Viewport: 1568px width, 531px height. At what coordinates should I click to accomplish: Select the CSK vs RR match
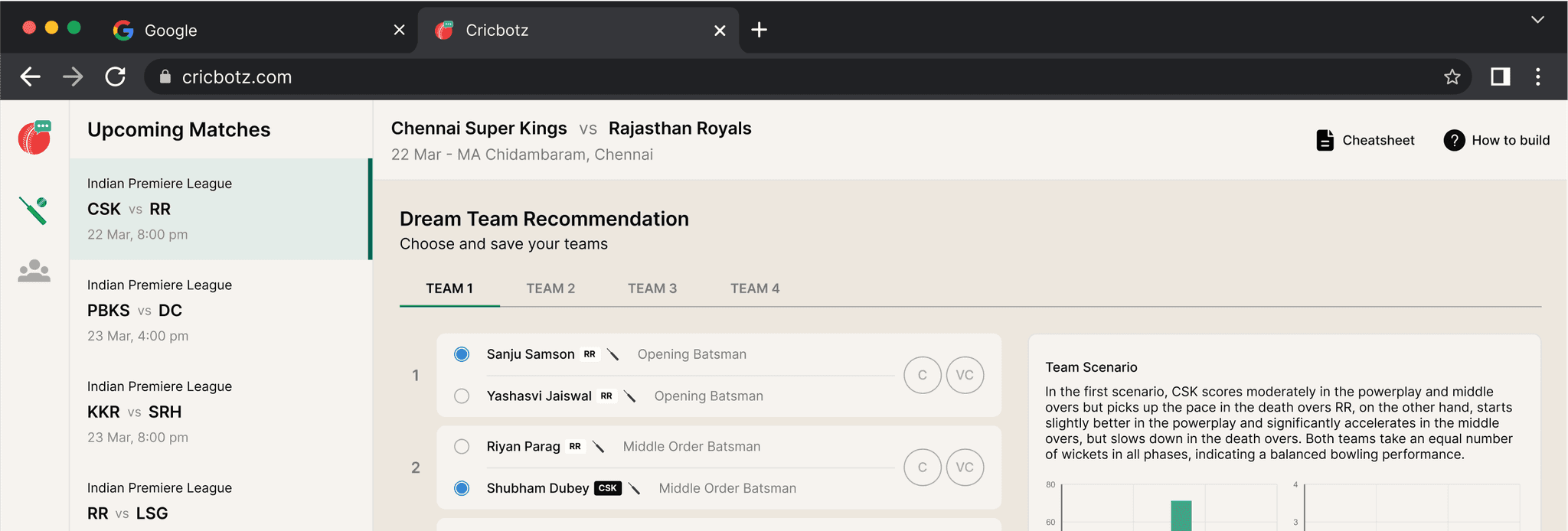[220, 209]
